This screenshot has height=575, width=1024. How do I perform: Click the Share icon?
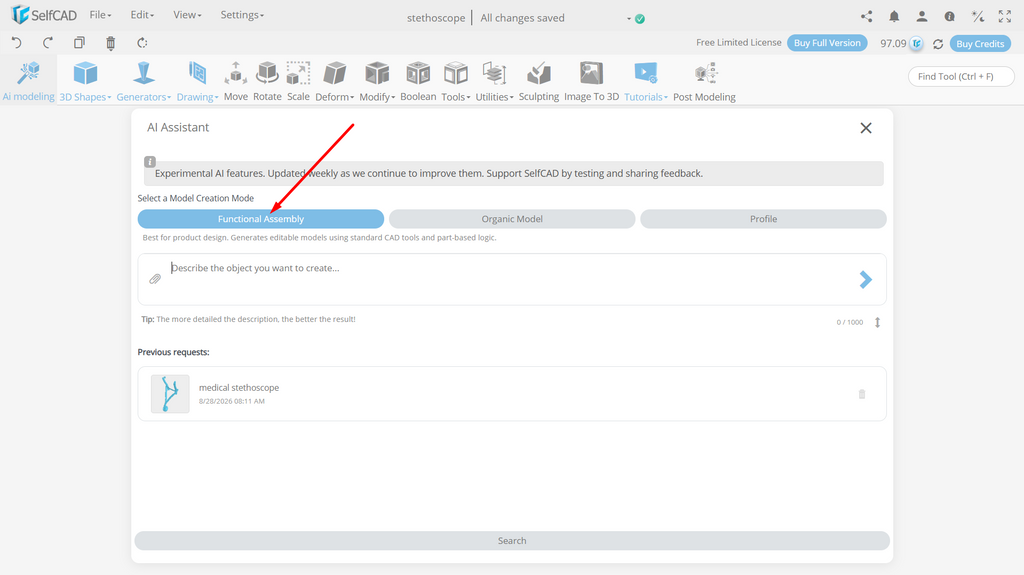point(867,17)
